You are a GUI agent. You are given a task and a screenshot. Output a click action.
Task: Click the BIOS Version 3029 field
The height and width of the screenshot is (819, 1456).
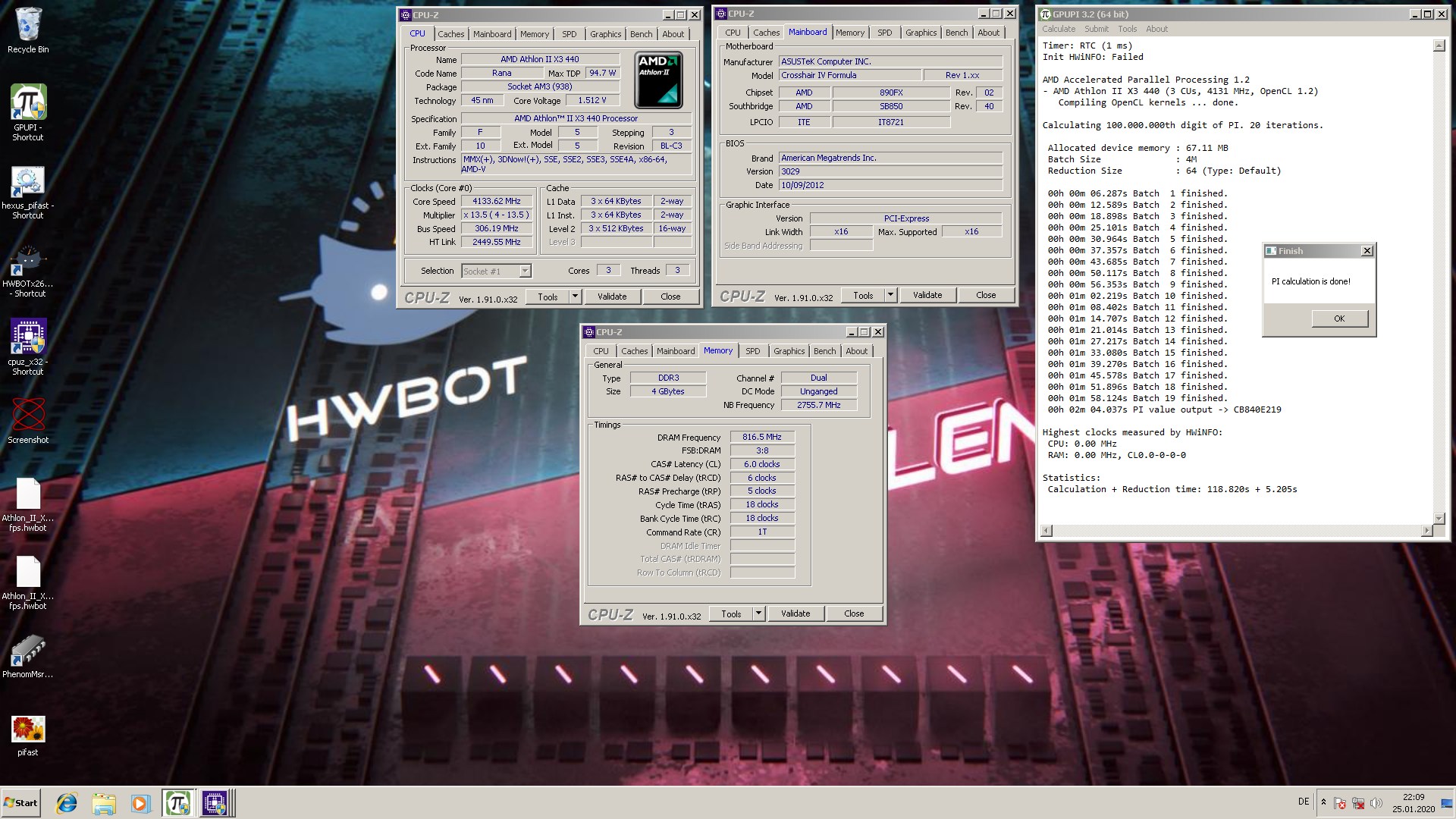pos(890,171)
